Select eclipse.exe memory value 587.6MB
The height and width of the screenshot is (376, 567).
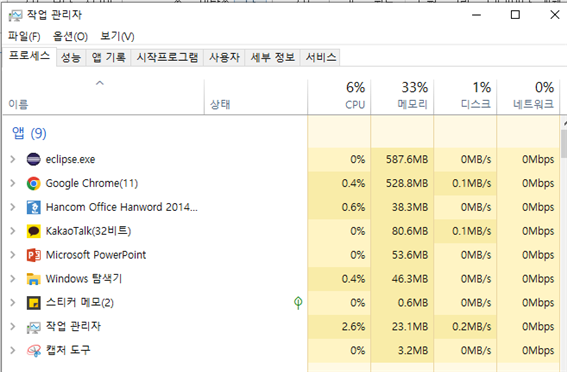[407, 159]
